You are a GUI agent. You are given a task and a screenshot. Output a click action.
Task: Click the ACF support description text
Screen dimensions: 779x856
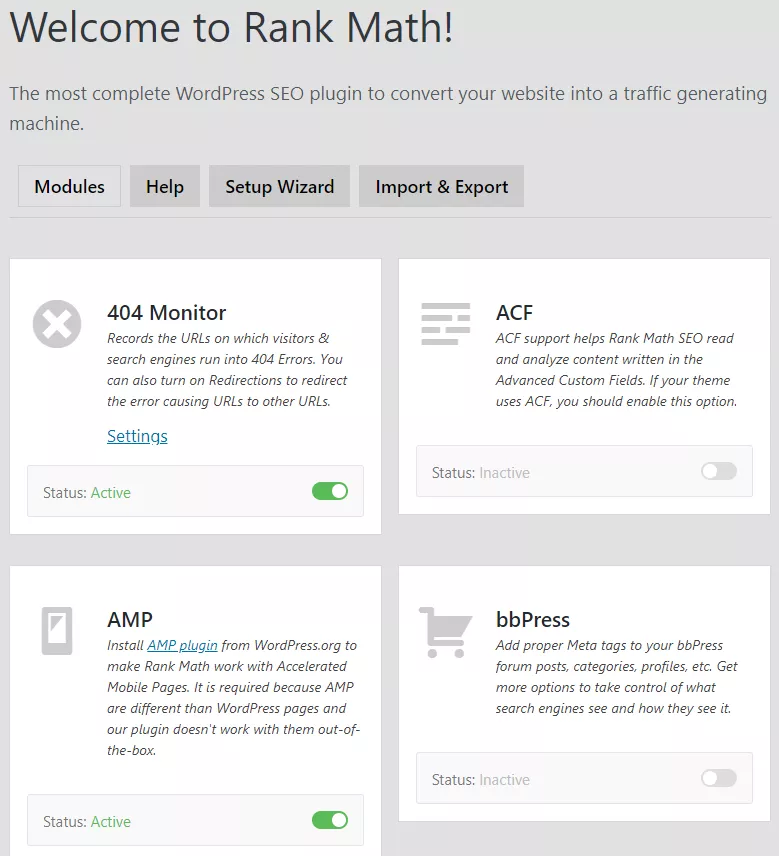pos(616,370)
